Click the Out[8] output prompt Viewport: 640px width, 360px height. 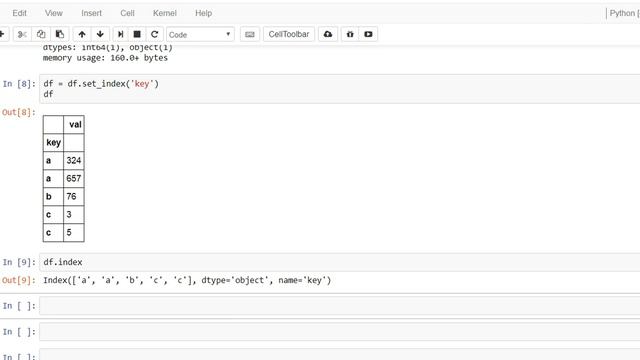tap(19, 112)
